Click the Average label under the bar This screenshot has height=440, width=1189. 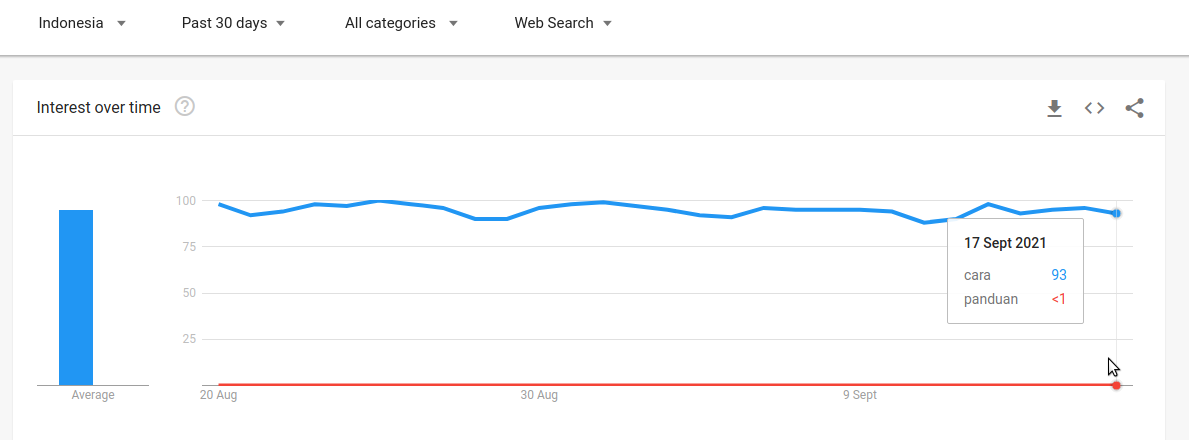click(93, 395)
